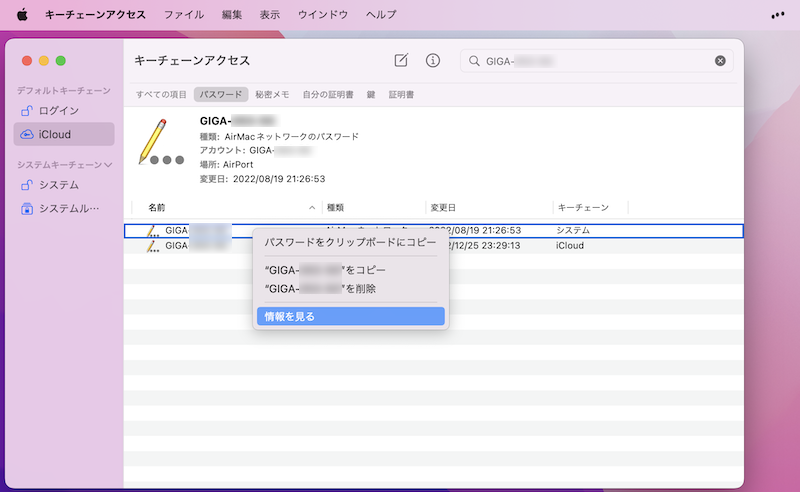The width and height of the screenshot is (800, 492).
Task: Sort list by 変更日 column header
Action: coord(443,207)
